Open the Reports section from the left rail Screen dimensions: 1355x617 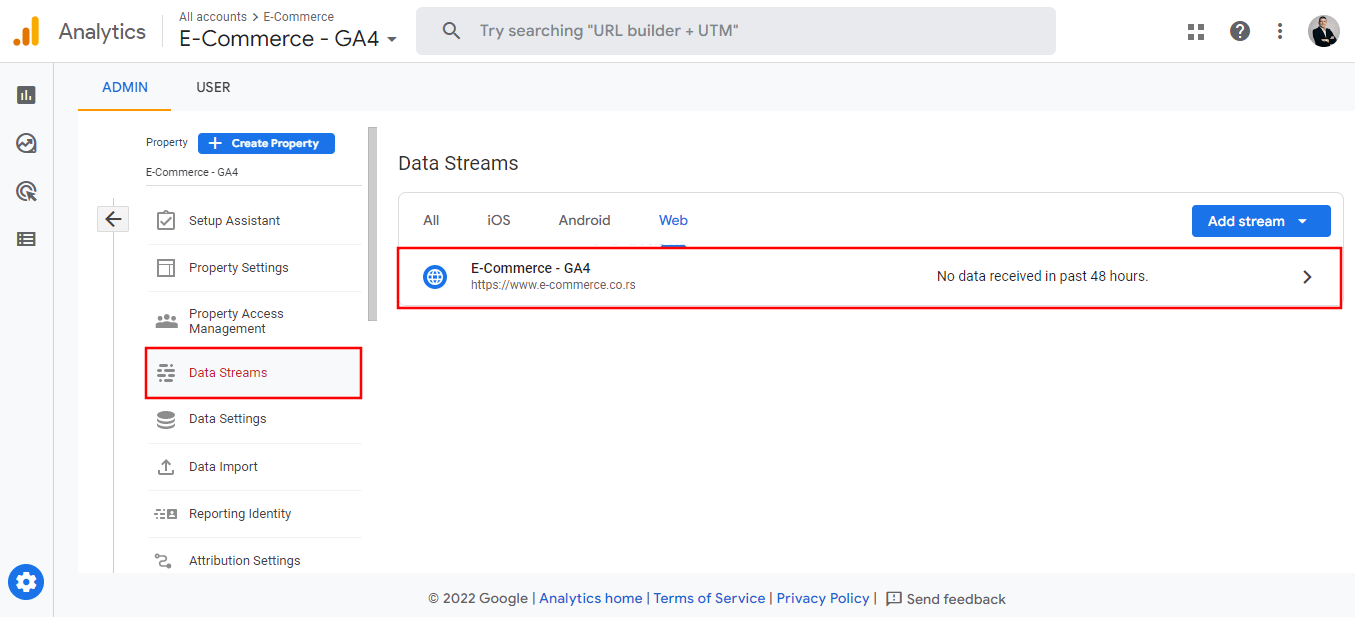coord(25,93)
